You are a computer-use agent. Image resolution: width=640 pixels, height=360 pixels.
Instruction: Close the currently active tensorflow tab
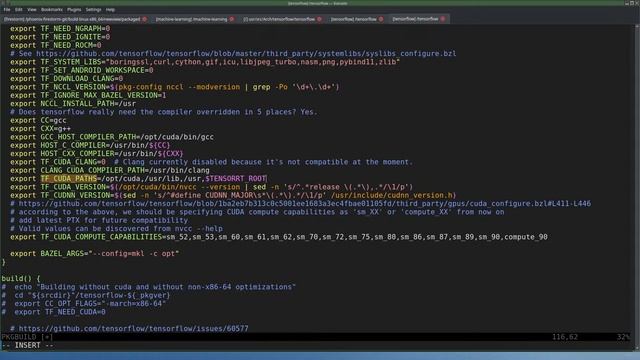point(443,19)
